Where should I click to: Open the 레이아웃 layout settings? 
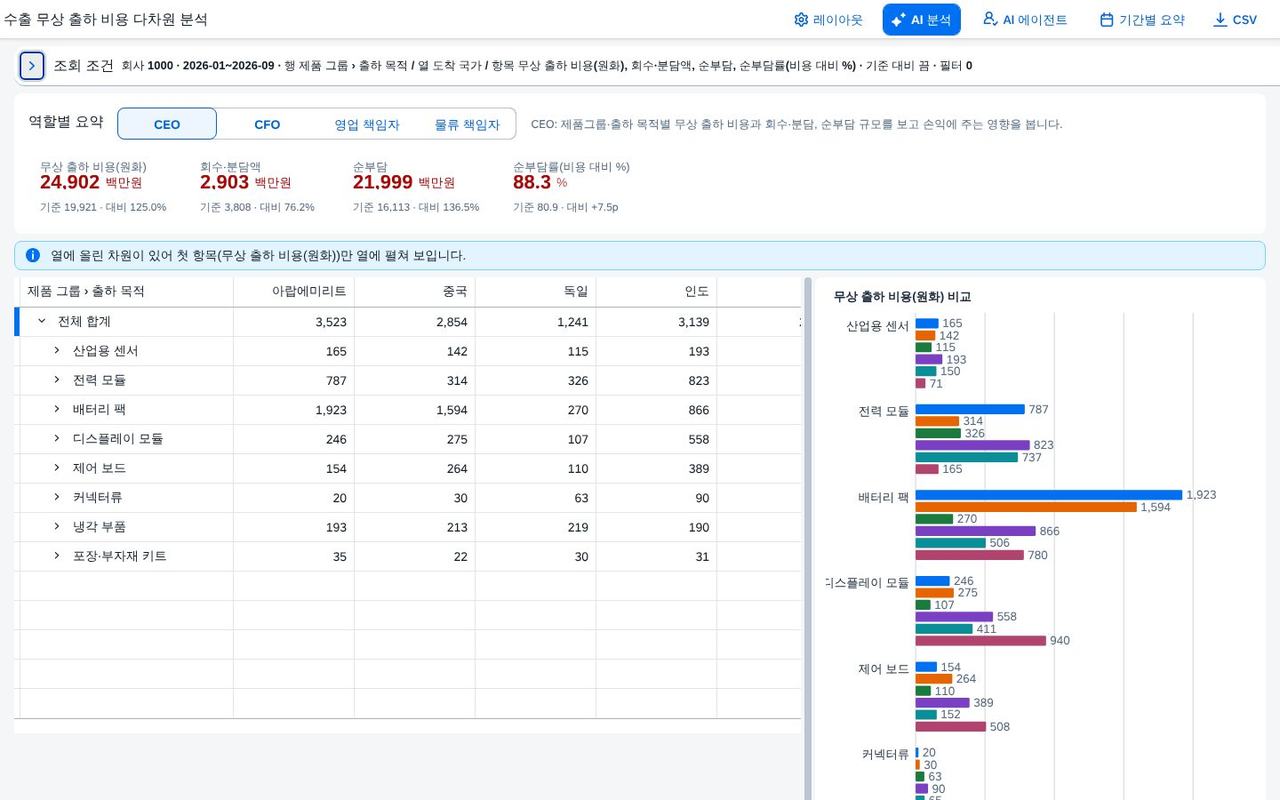click(828, 20)
